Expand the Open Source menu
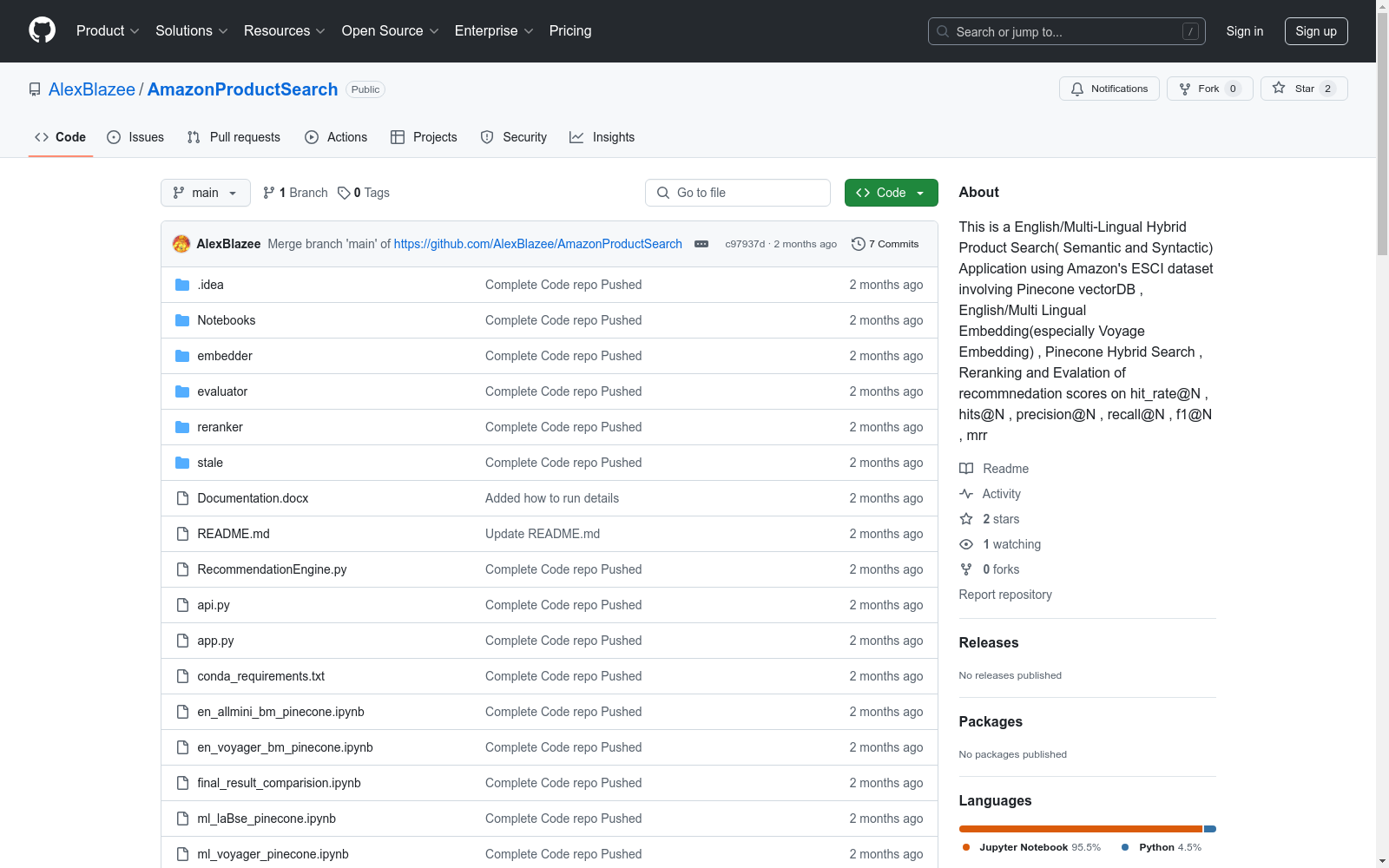The width and height of the screenshot is (1389, 868). tap(391, 31)
